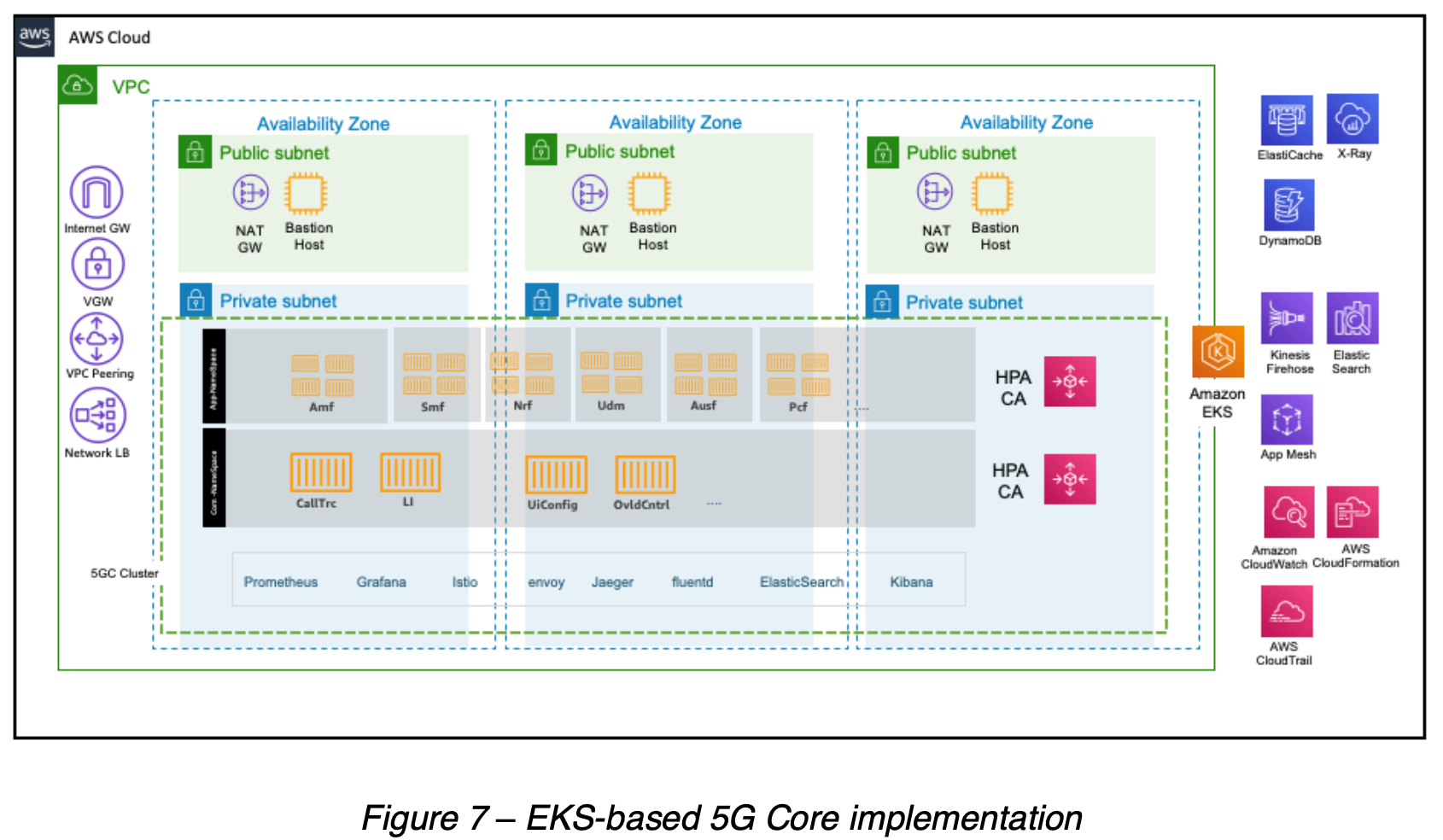
Task: Click the autoscaling icon beside the lower HPA CA
Action: tap(1070, 479)
